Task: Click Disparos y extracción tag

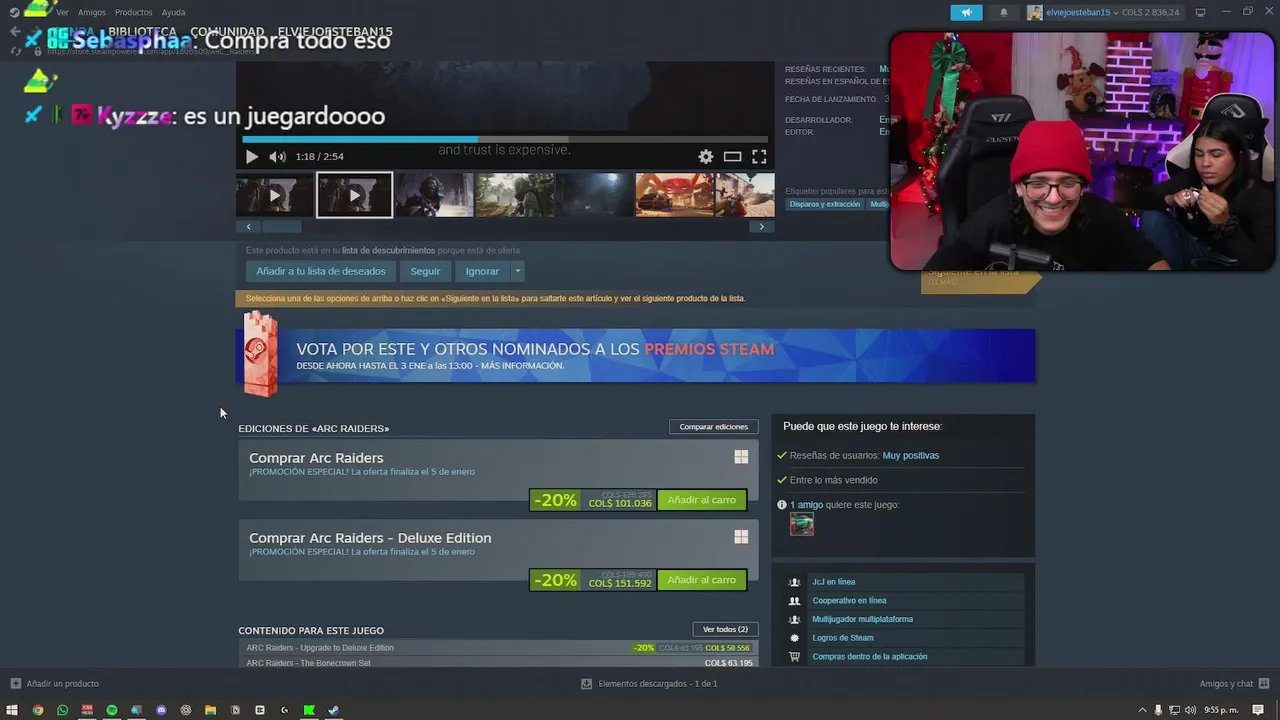Action: pyautogui.click(x=825, y=204)
